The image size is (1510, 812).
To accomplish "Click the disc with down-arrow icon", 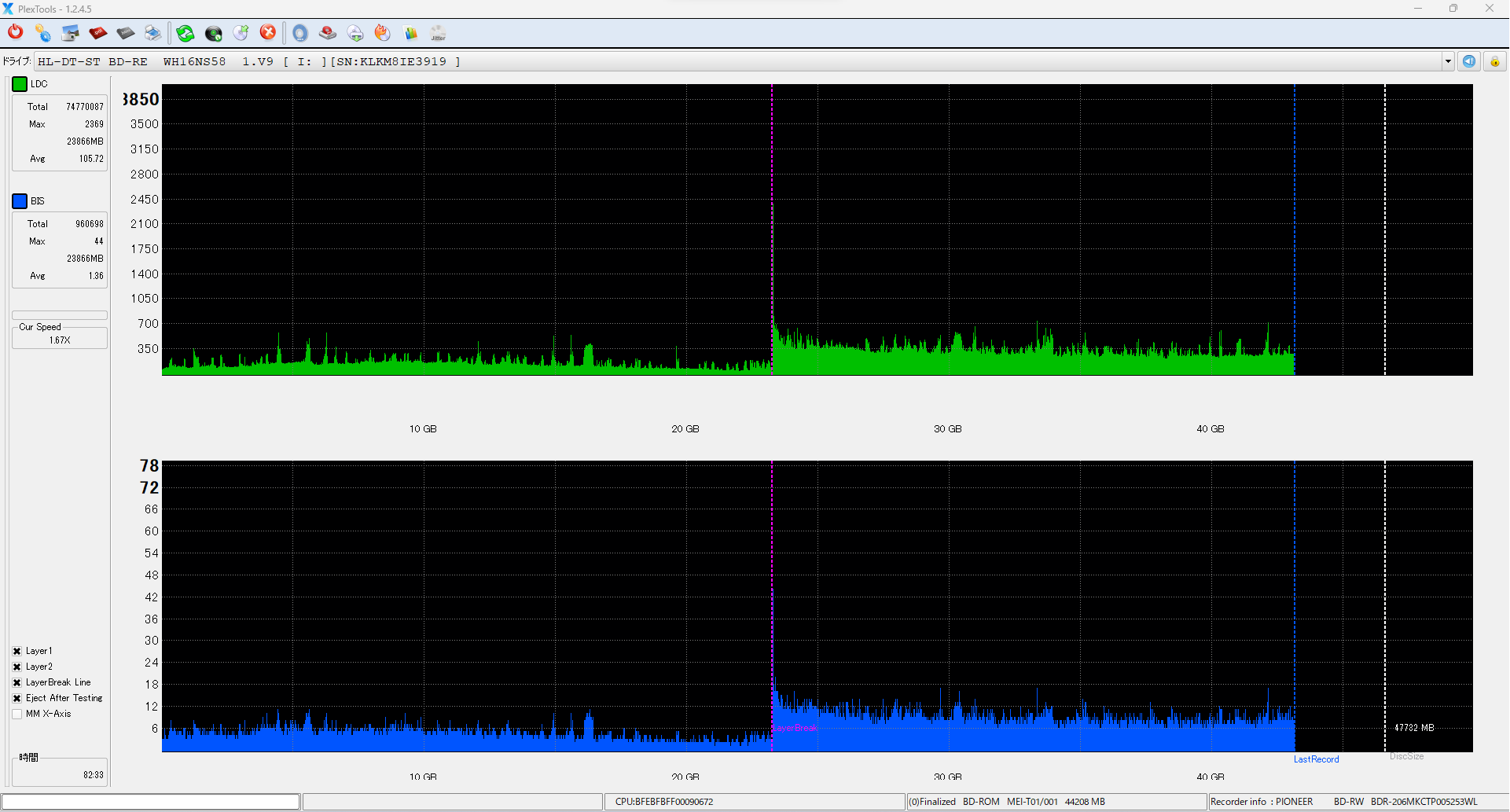I will [355, 32].
